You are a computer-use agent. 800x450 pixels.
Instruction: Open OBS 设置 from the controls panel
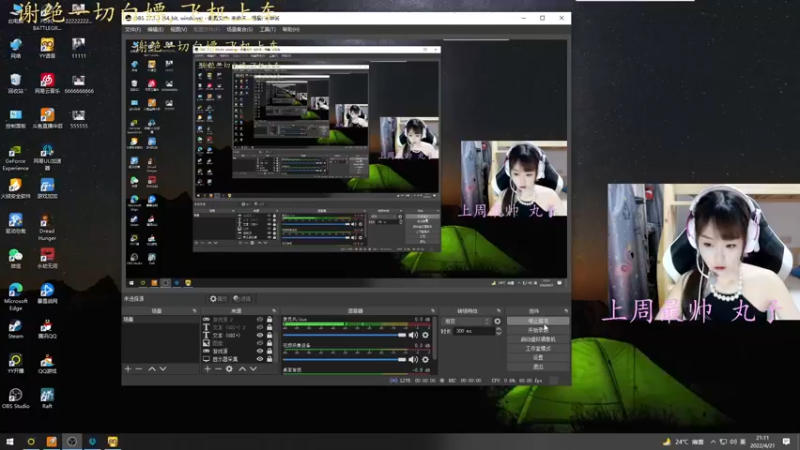pyautogui.click(x=538, y=358)
